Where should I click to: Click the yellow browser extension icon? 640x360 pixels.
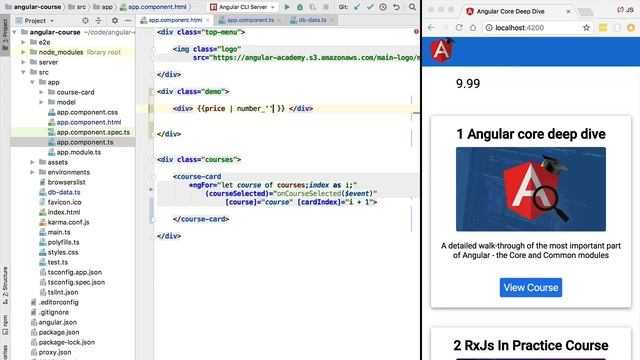pos(603,28)
